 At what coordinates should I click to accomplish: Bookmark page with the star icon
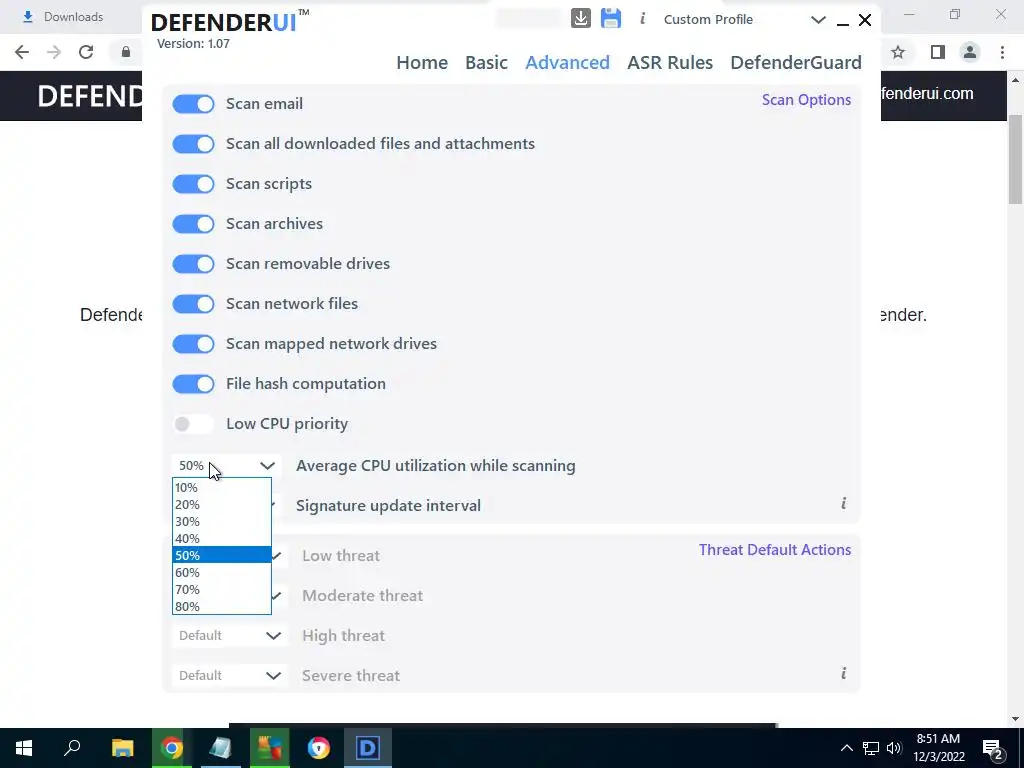click(898, 52)
